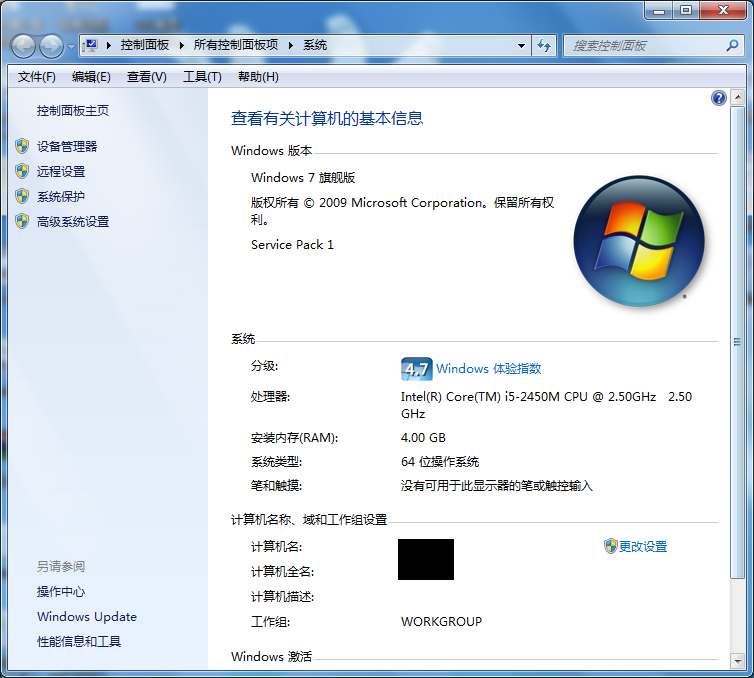Click the 4.00 GB memory value
This screenshot has height=678, width=754.
pyautogui.click(x=423, y=438)
